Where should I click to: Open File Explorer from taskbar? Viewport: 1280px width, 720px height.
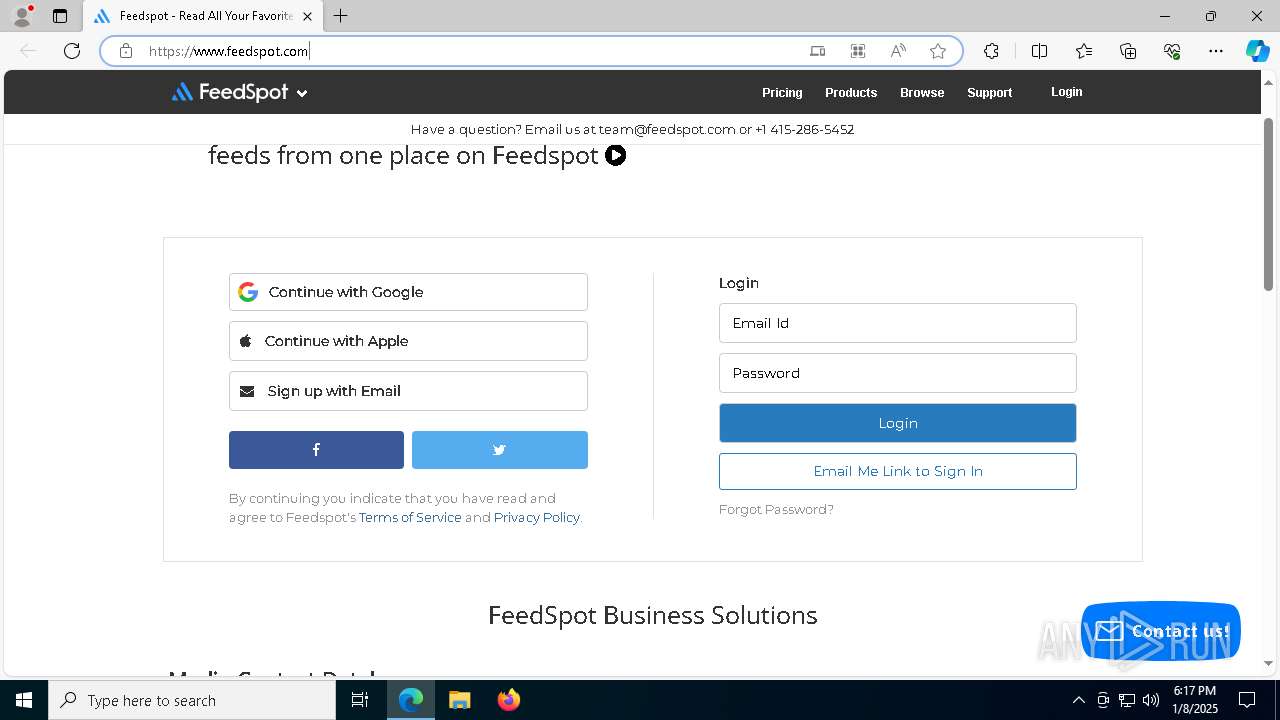point(459,700)
